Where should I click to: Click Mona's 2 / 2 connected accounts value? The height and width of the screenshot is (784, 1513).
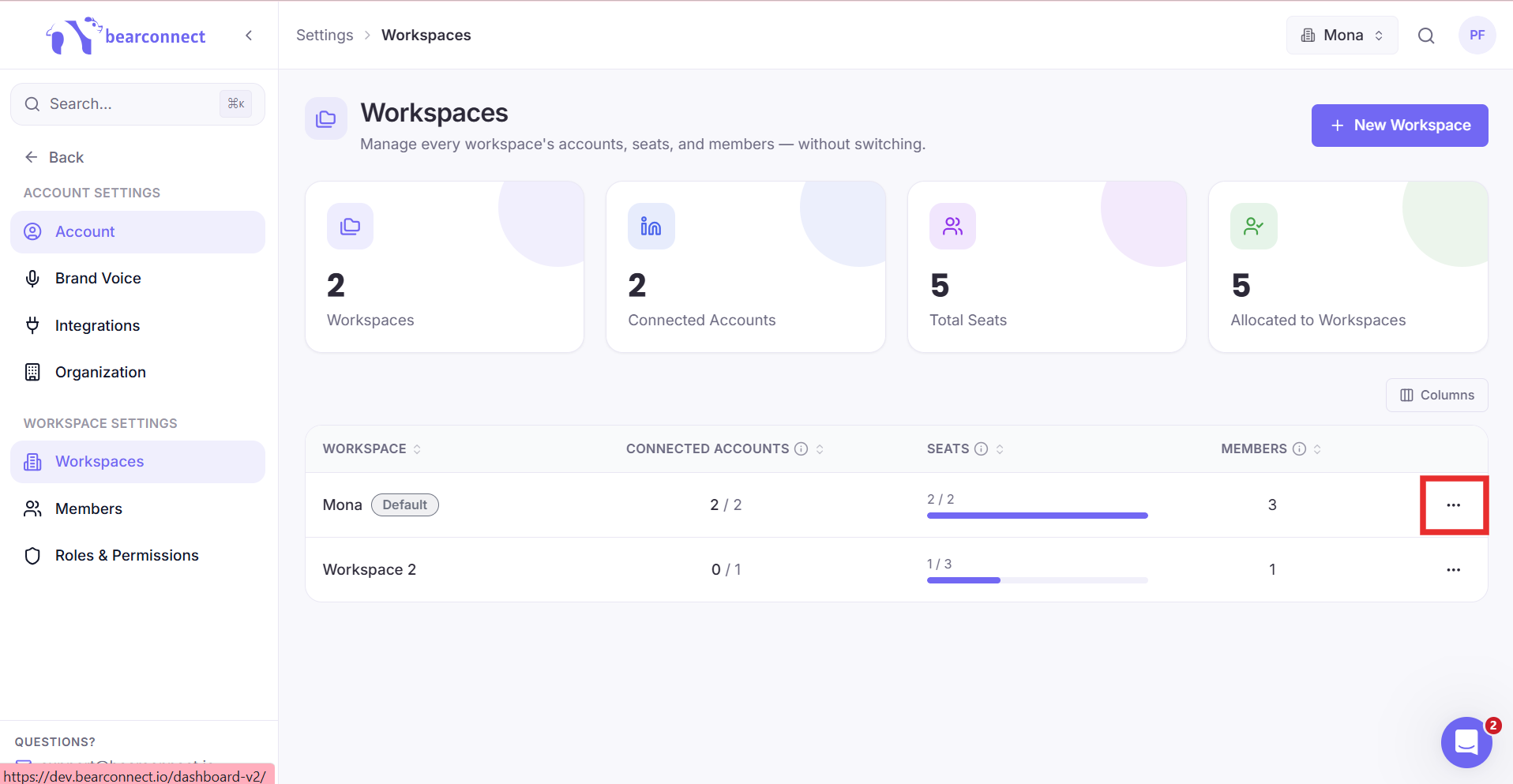tap(726, 505)
